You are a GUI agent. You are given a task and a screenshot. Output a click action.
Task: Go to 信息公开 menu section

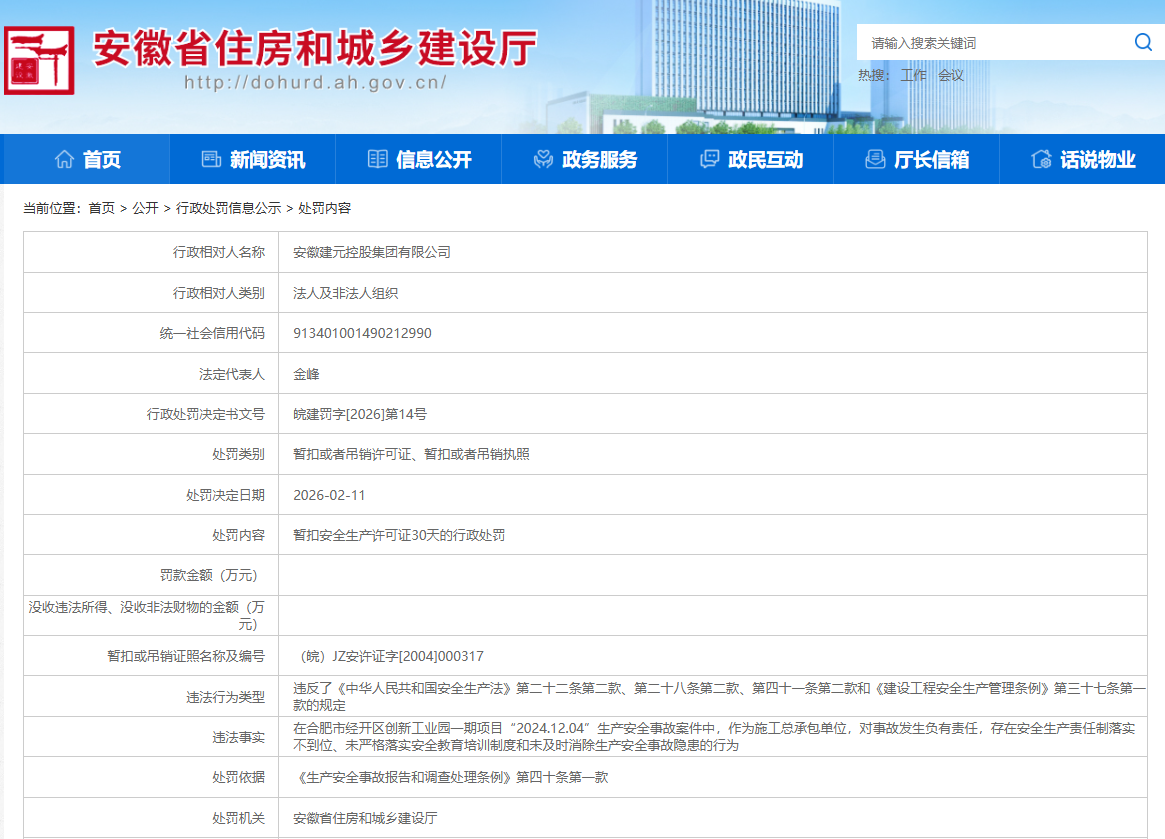pos(433,160)
